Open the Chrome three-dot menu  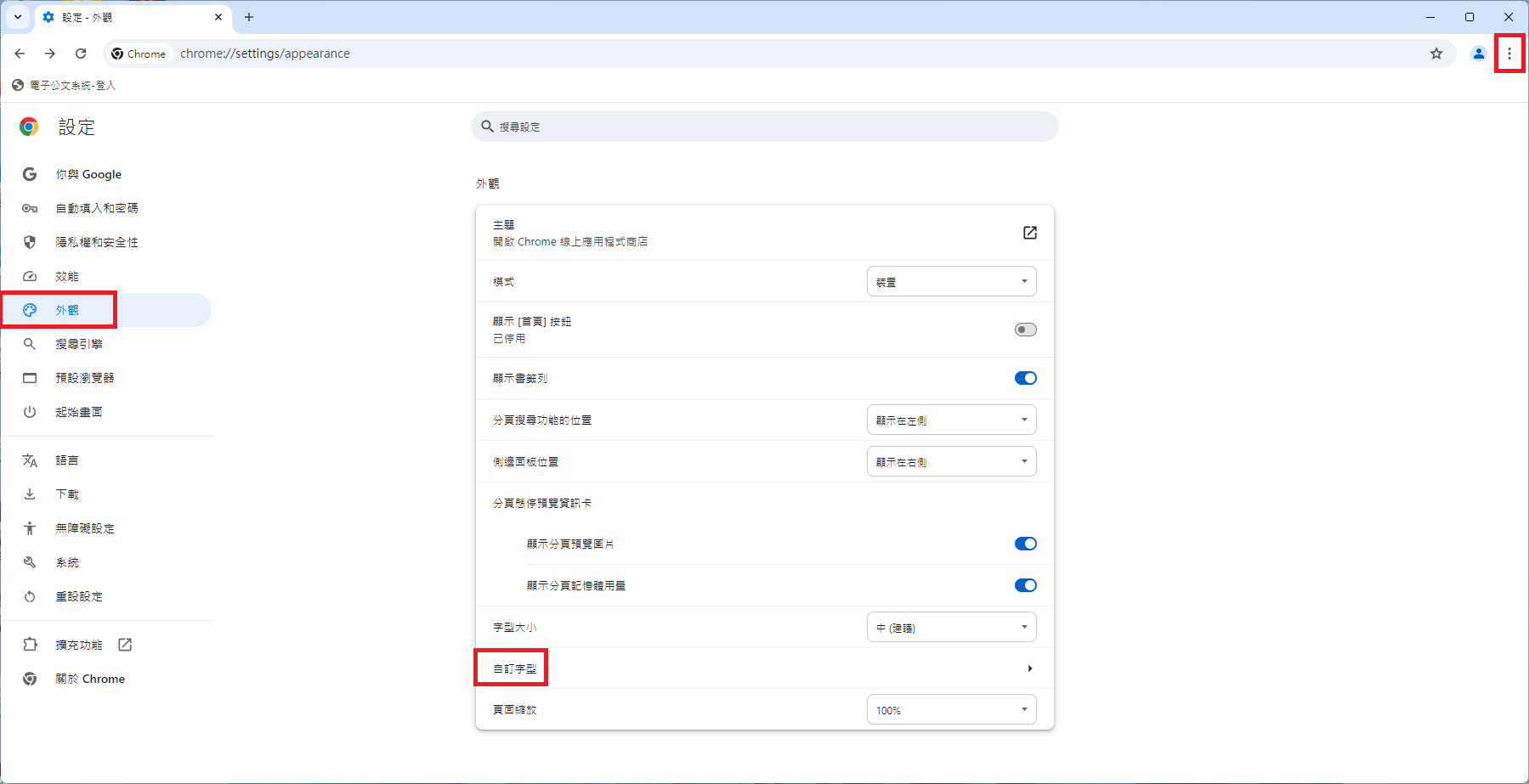(1509, 54)
